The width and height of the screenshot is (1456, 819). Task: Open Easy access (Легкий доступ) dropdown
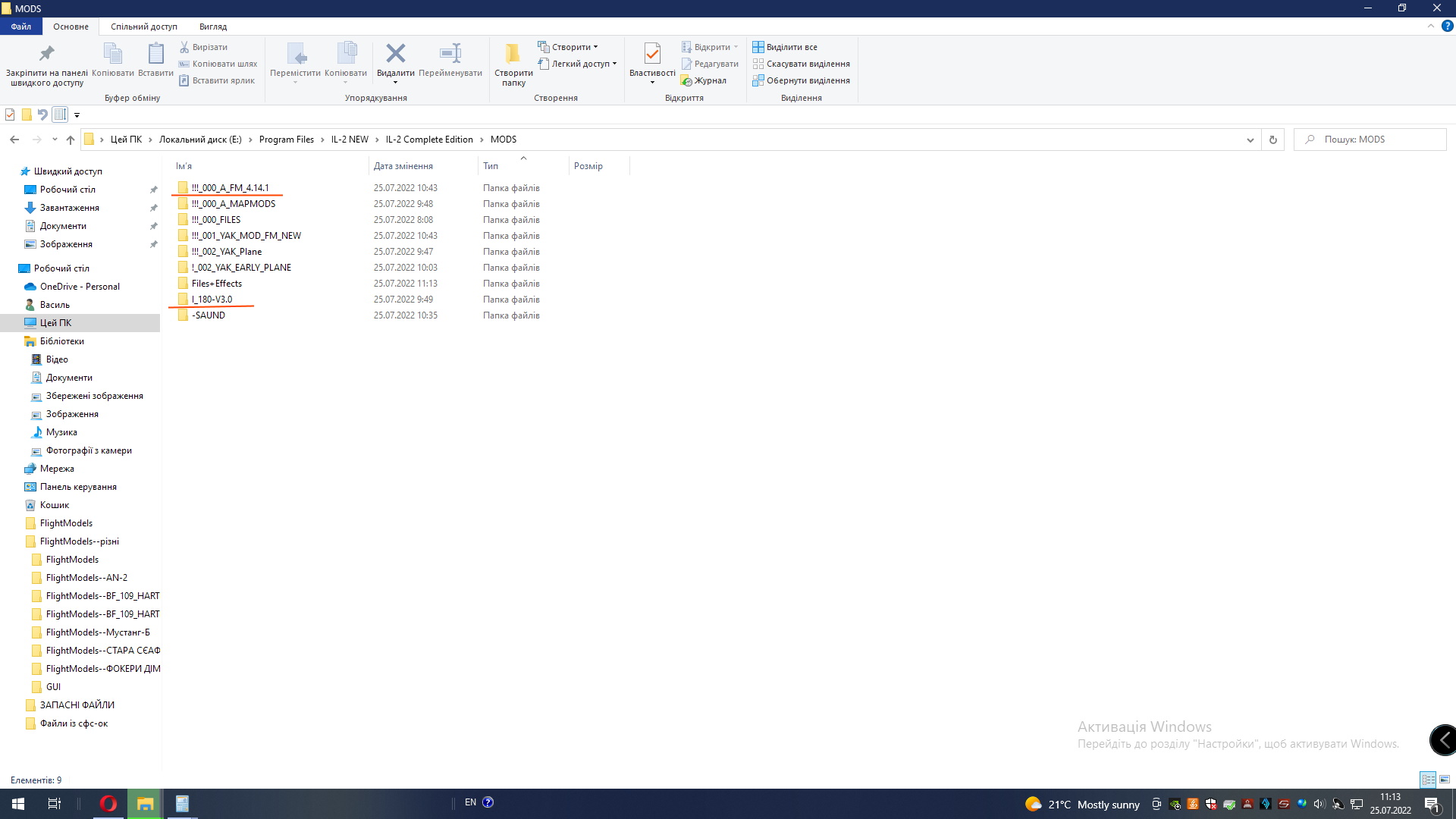[580, 64]
